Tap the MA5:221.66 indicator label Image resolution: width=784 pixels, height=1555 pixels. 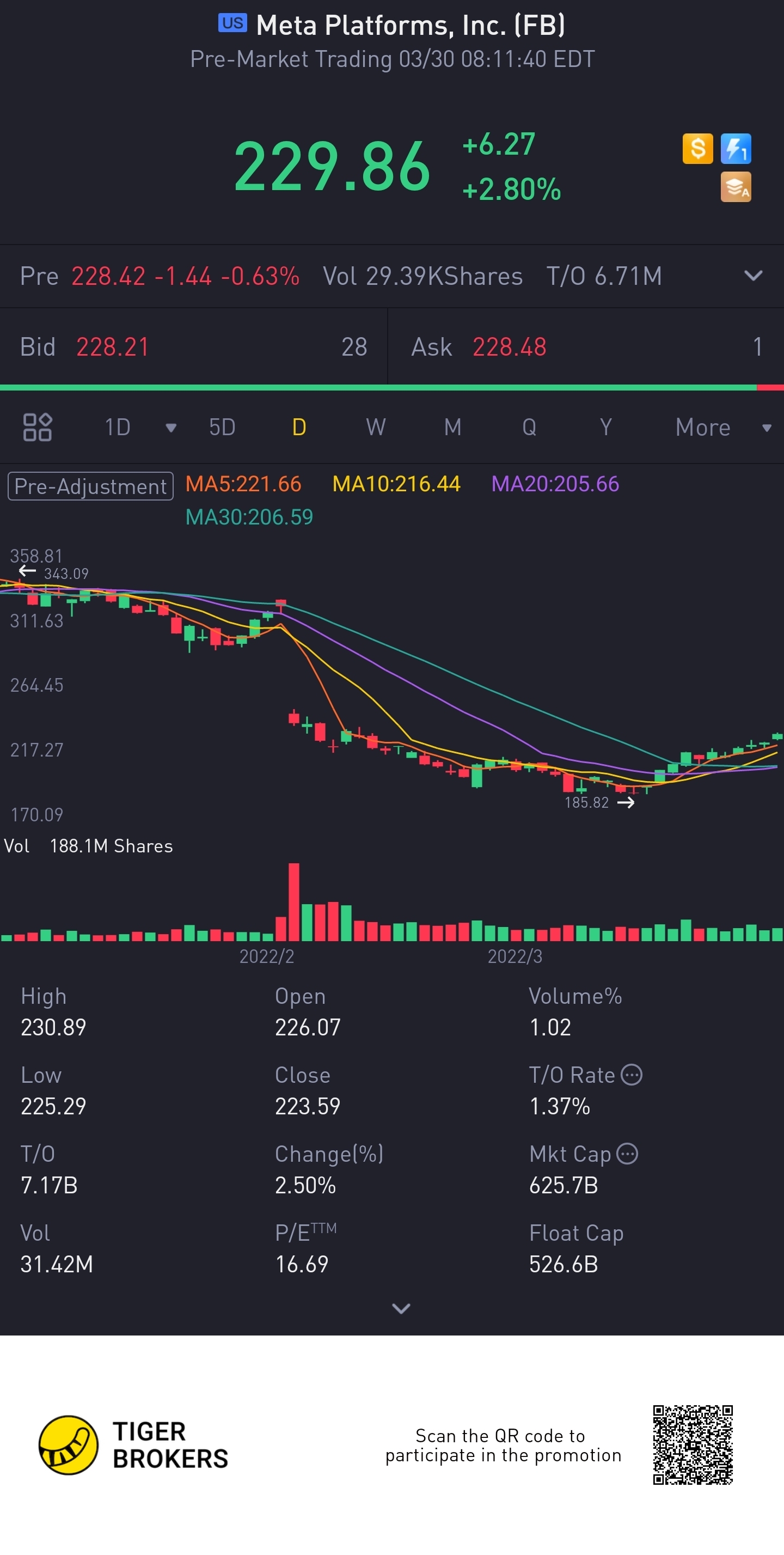pos(243,484)
